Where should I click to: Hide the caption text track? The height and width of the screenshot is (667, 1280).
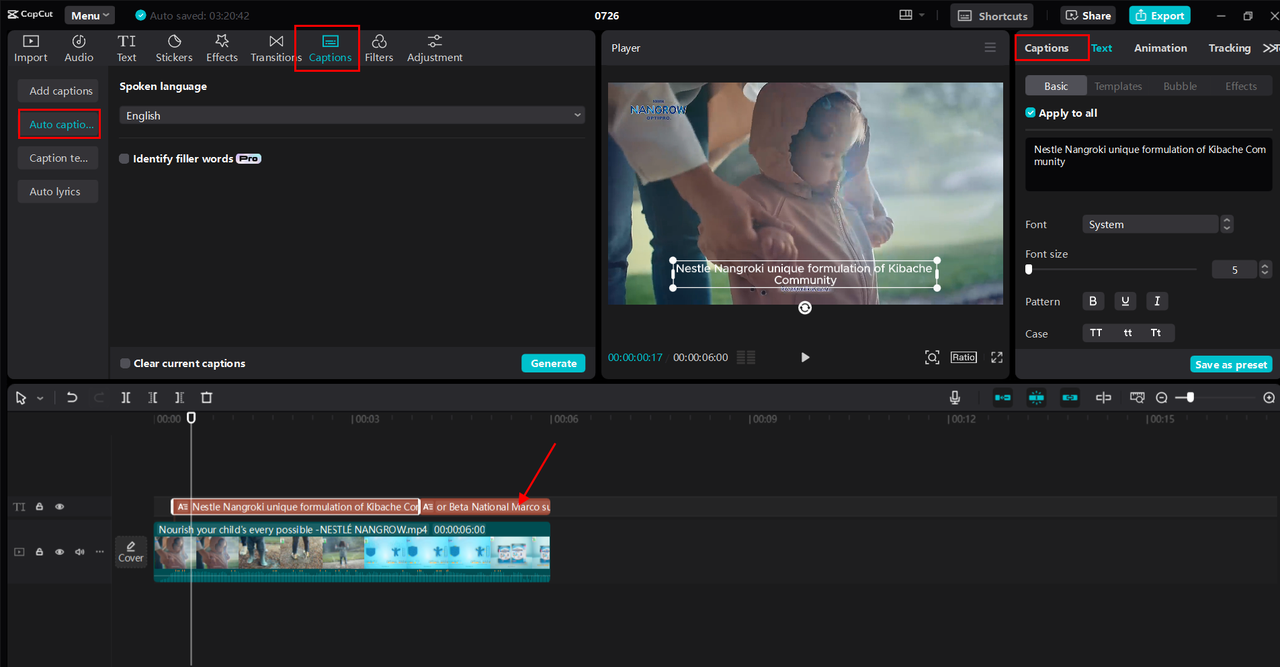[59, 507]
